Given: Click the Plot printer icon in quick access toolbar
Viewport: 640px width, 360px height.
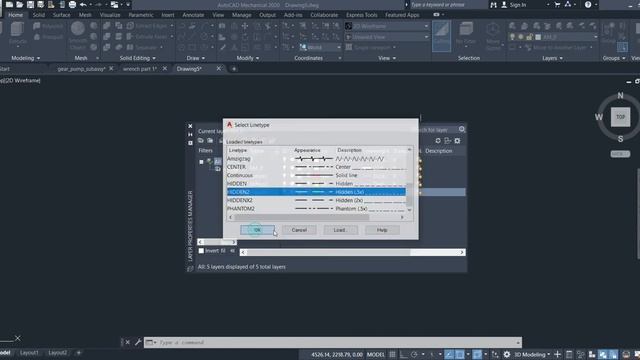Looking at the screenshot, I should pyautogui.click(x=72, y=4).
